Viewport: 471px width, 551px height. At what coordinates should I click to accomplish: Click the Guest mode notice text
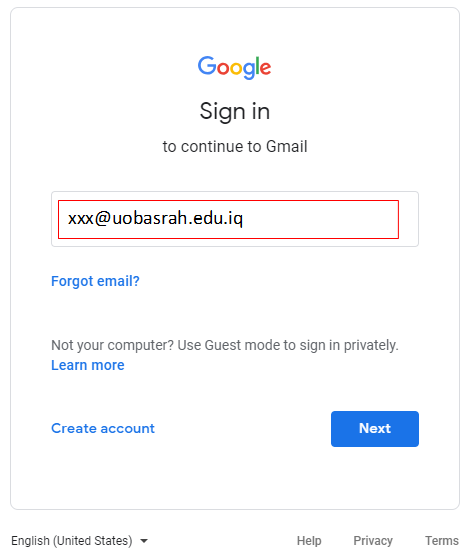(x=225, y=345)
